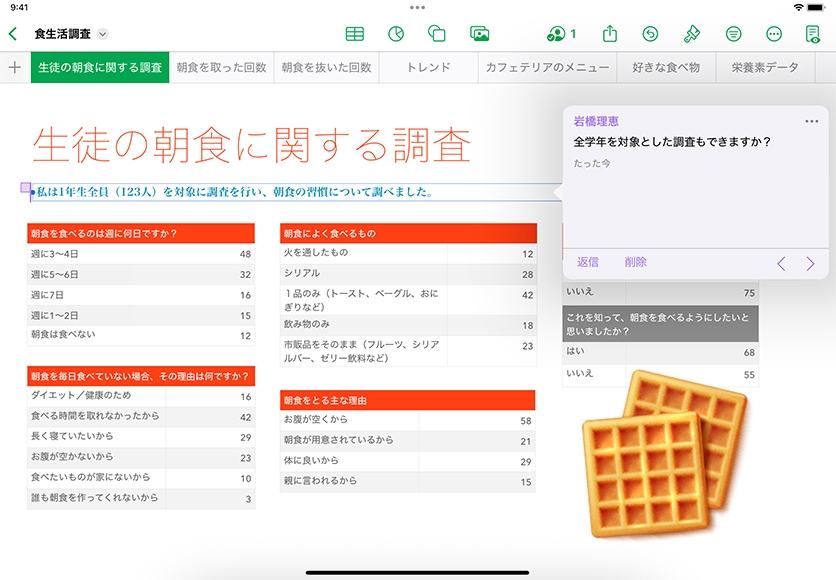The image size is (836, 580).
Task: Add a new sheet with plus button
Action: [14, 68]
